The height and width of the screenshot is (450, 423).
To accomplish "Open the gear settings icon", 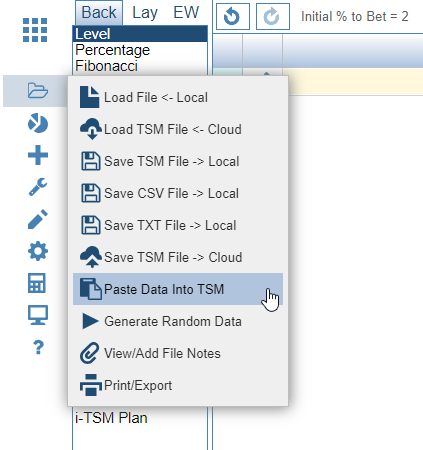I will tap(38, 251).
